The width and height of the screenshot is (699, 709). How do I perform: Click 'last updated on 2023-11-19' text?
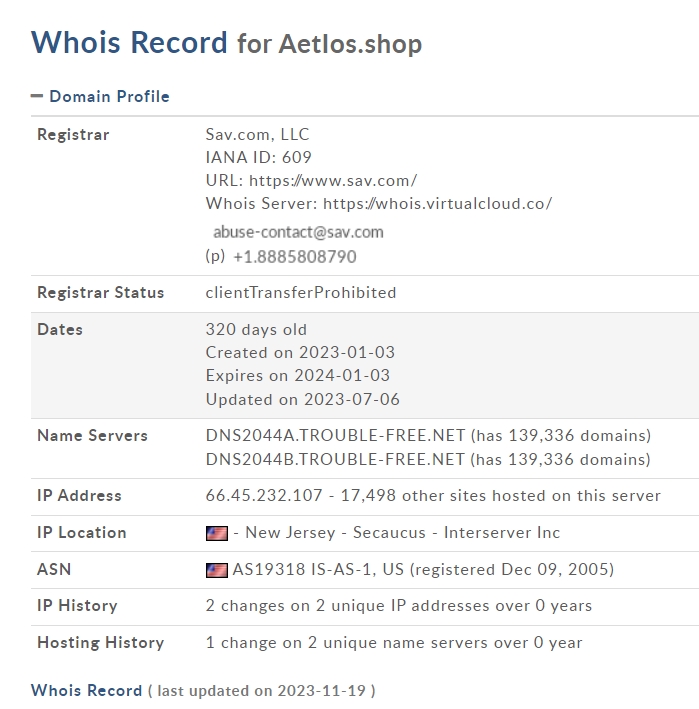261,691
